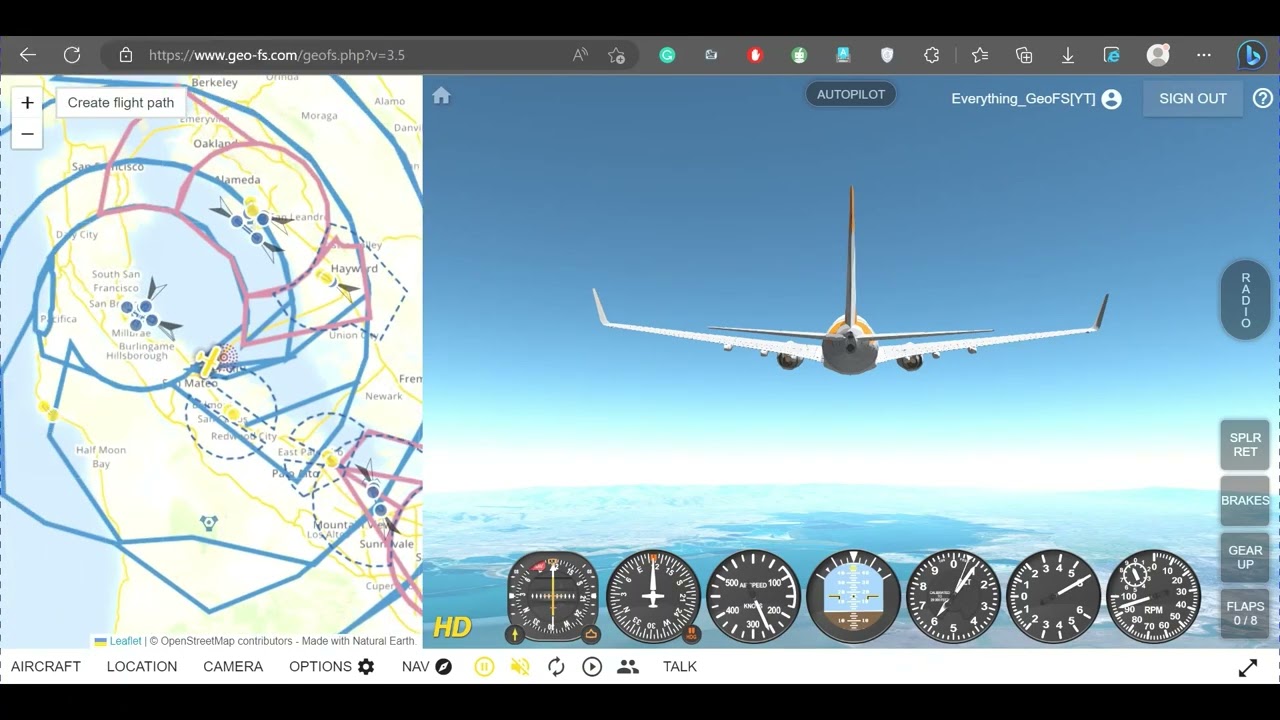Zoom in on the map
This screenshot has width=1280, height=720.
27,102
